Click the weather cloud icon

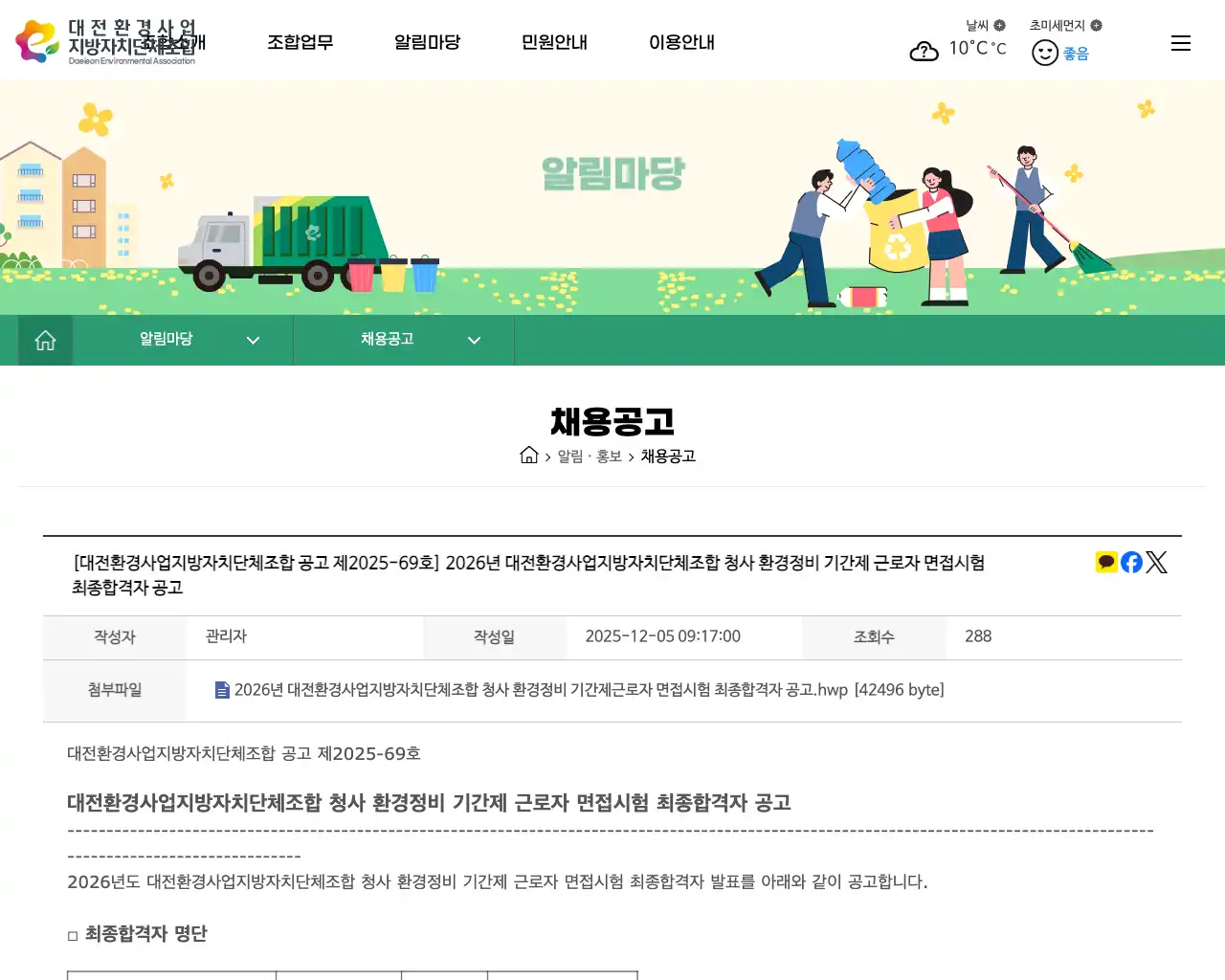pos(924,52)
